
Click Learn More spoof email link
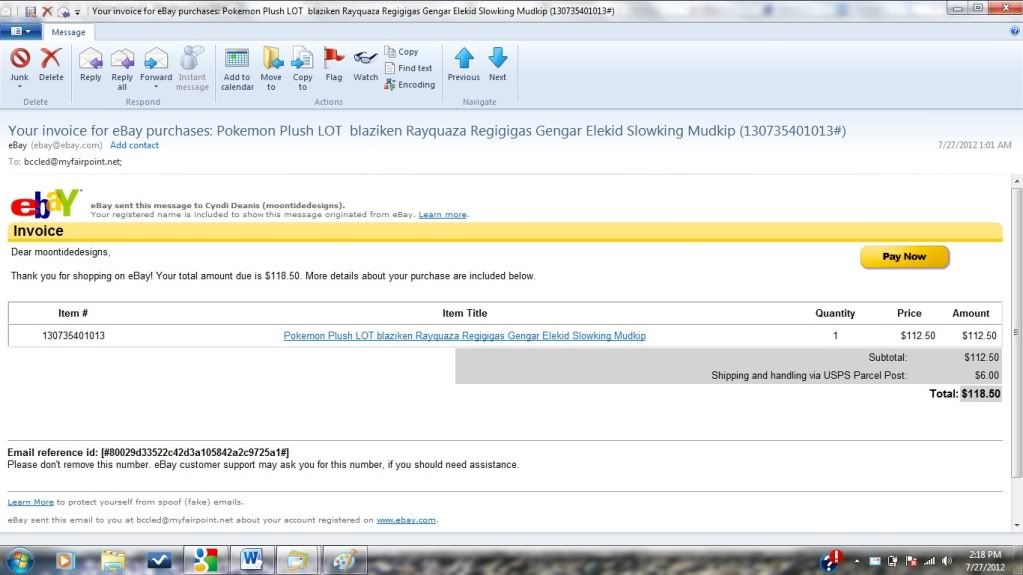(x=31, y=503)
